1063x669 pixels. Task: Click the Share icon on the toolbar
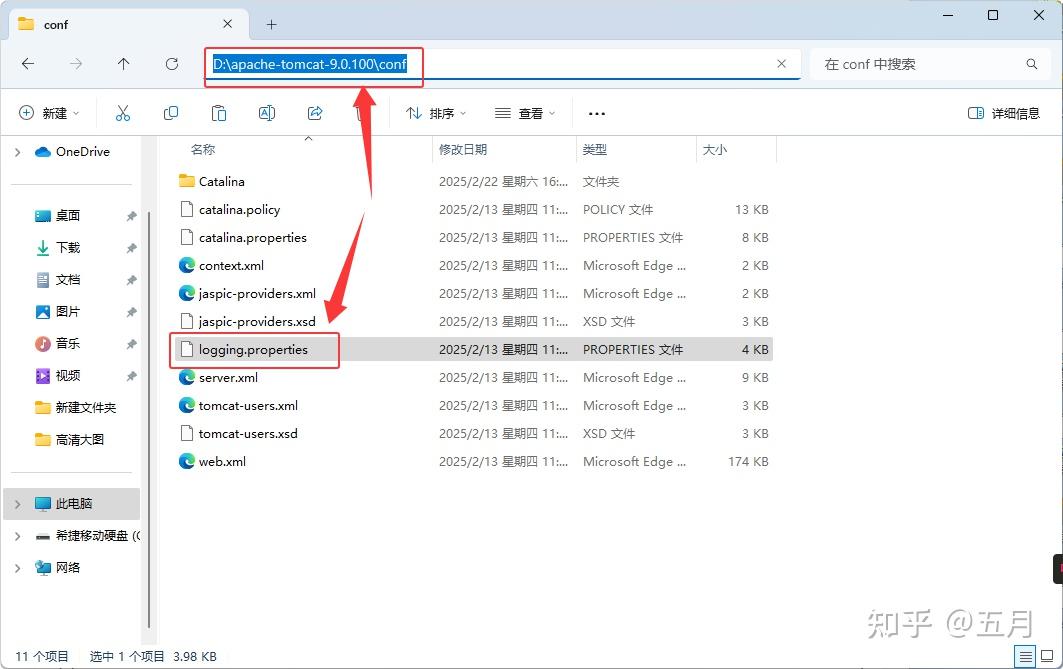(315, 113)
